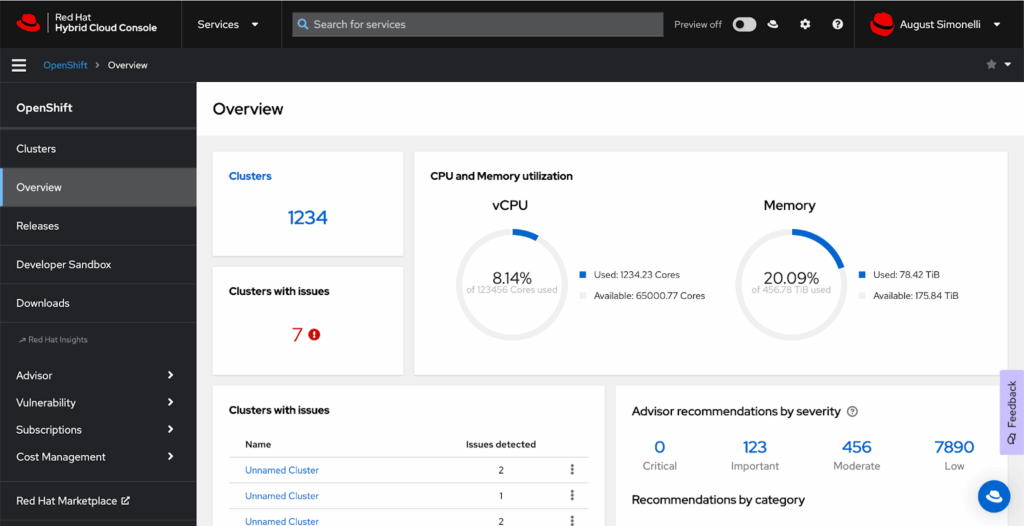
Task: Click the help question mark icon
Action: coord(838,24)
